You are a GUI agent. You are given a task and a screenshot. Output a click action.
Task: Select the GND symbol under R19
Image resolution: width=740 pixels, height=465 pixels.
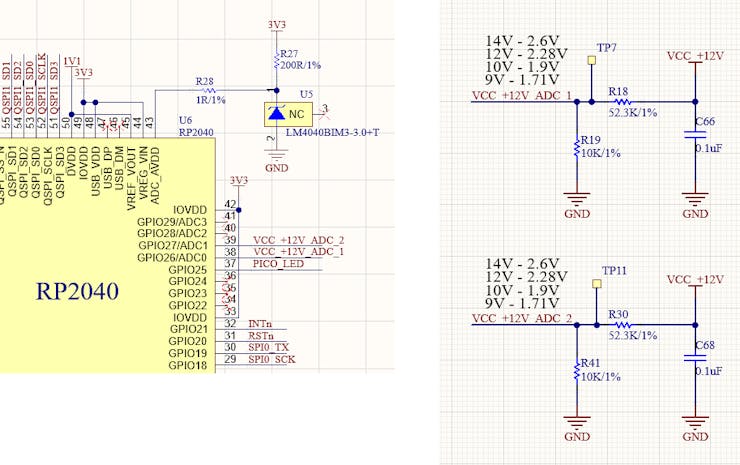coord(577,203)
